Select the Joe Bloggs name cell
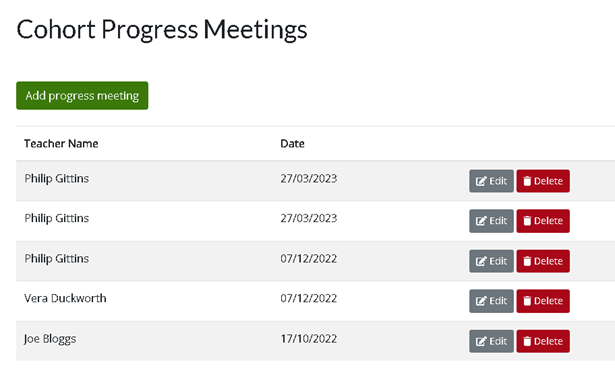This screenshot has height=389, width=615. (50, 339)
